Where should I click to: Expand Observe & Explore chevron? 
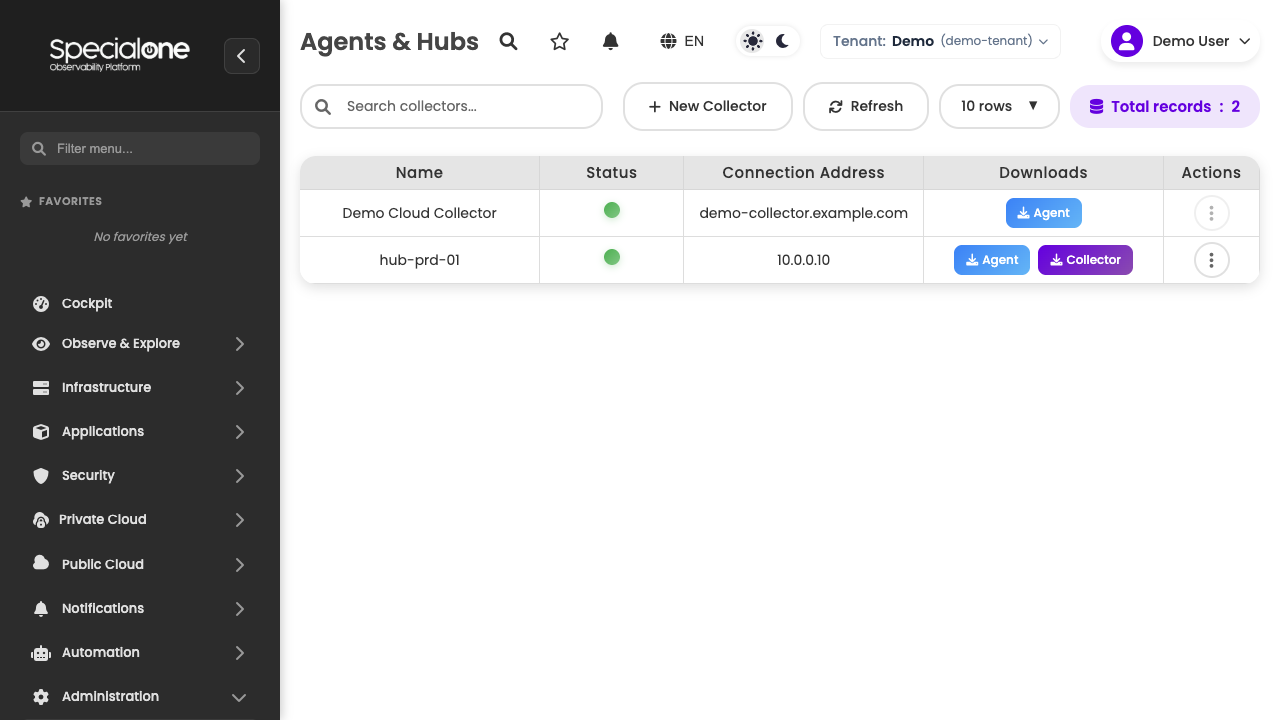click(x=240, y=344)
